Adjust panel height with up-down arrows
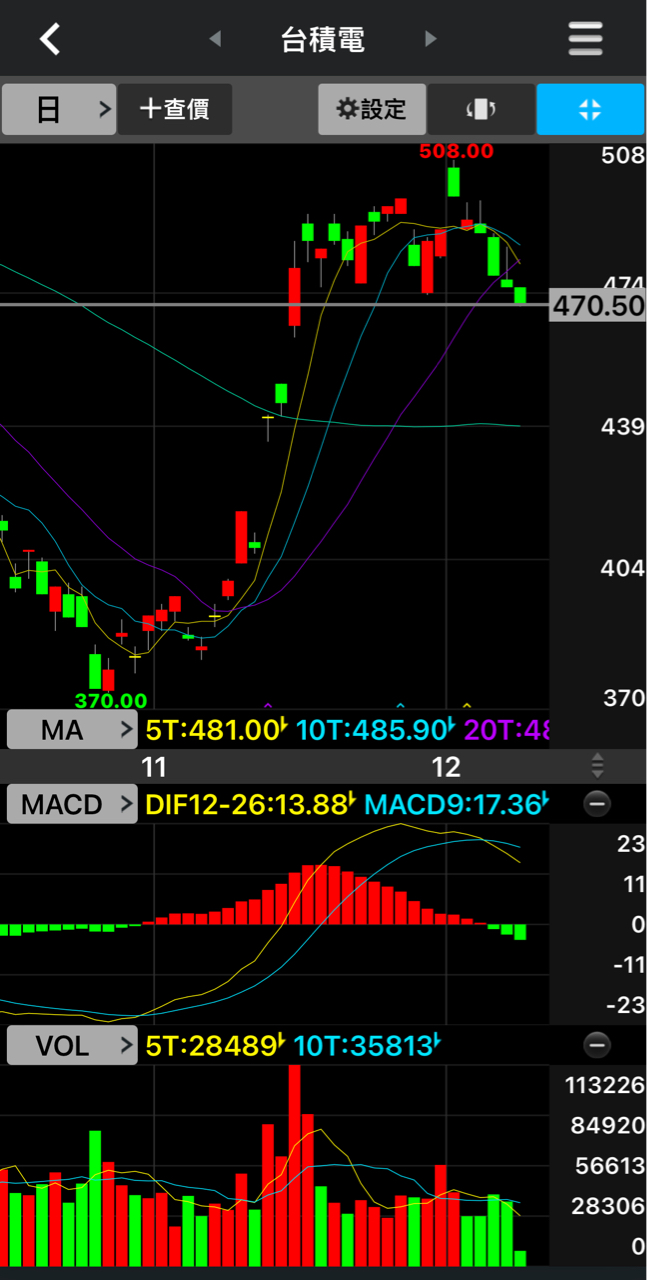Viewport: 647px width, 1280px height. [x=597, y=766]
